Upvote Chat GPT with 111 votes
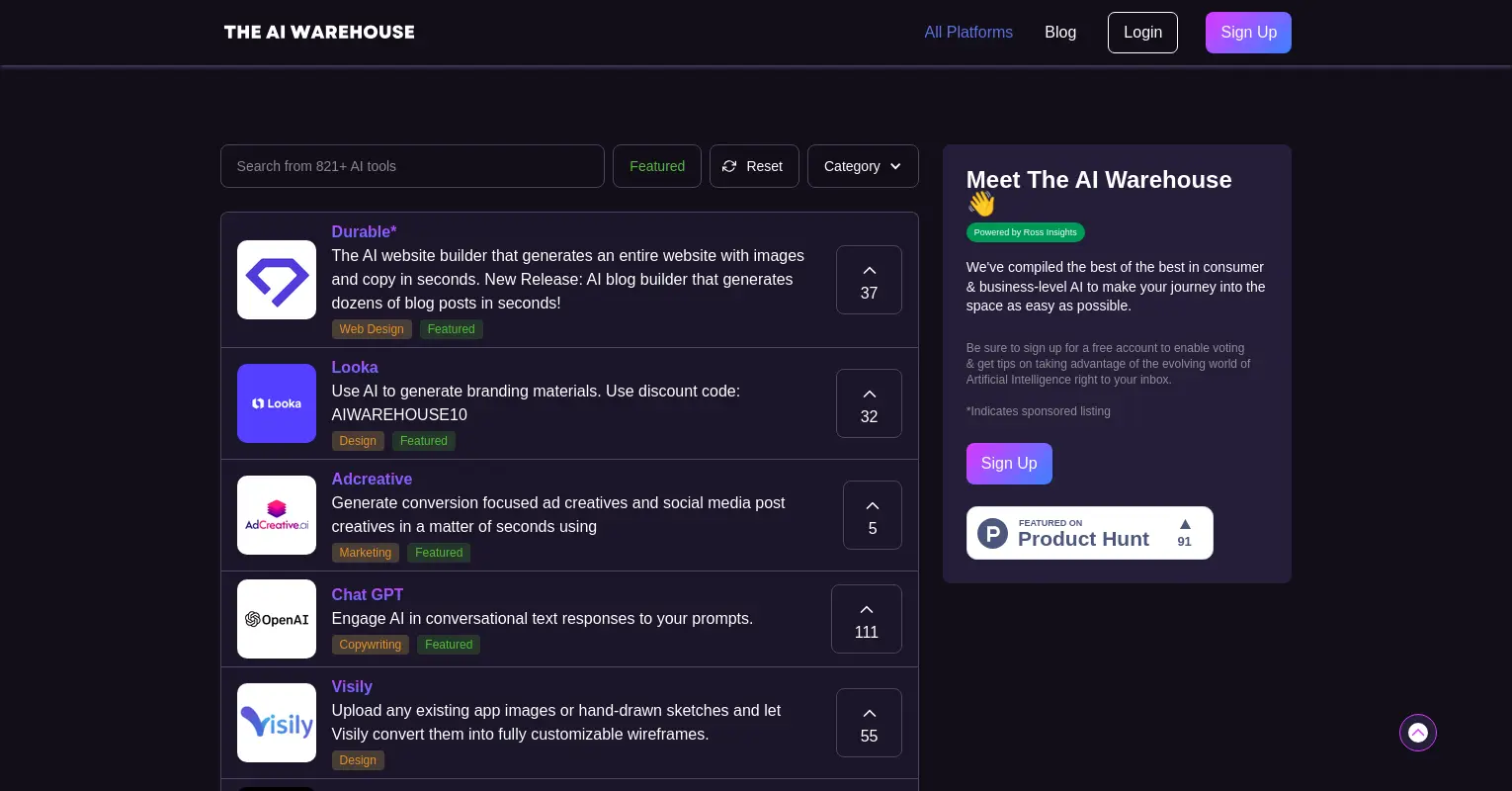Image resolution: width=1512 pixels, height=791 pixels. point(866,619)
